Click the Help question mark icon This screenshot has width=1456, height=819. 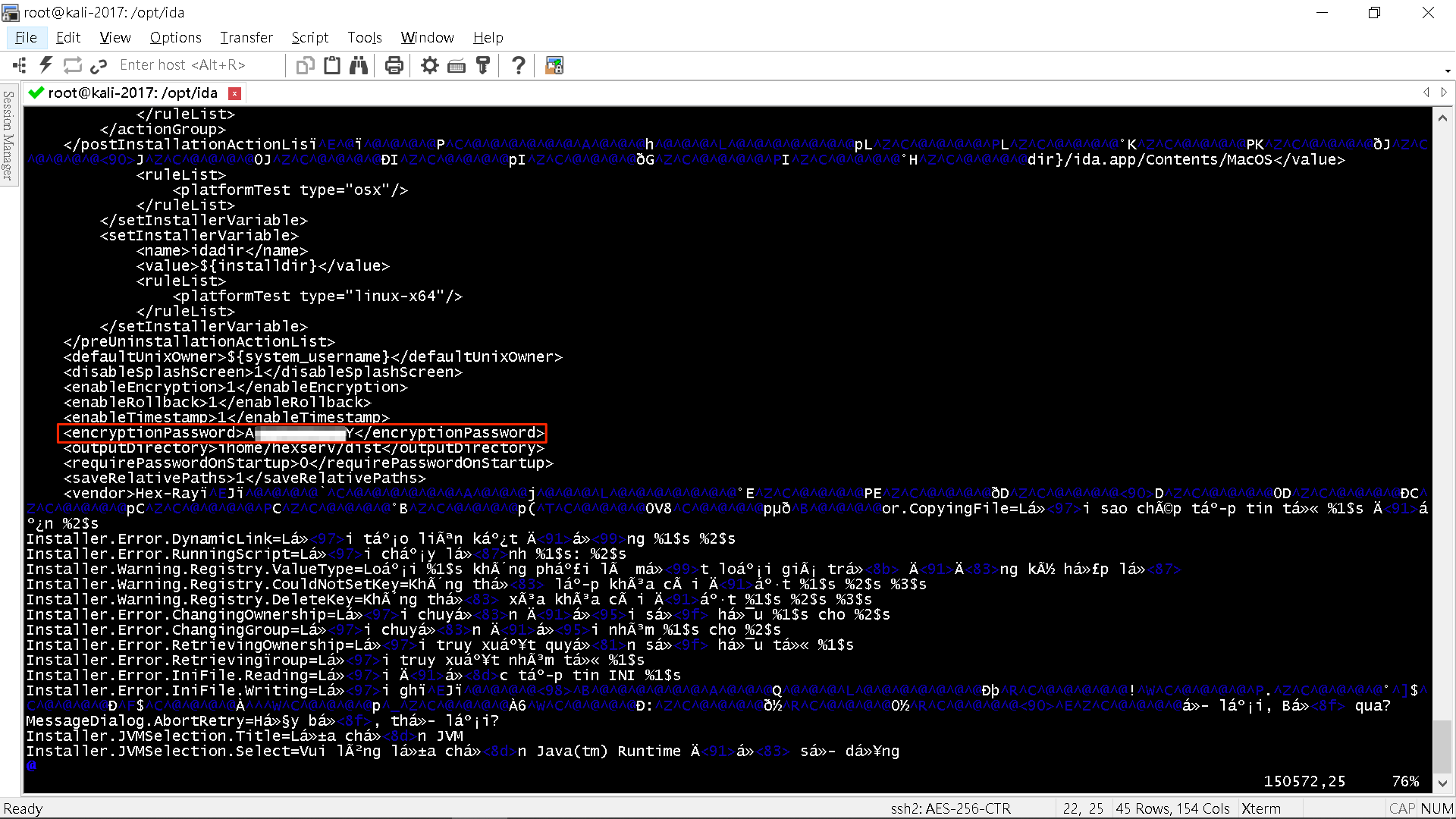pyautogui.click(x=519, y=66)
